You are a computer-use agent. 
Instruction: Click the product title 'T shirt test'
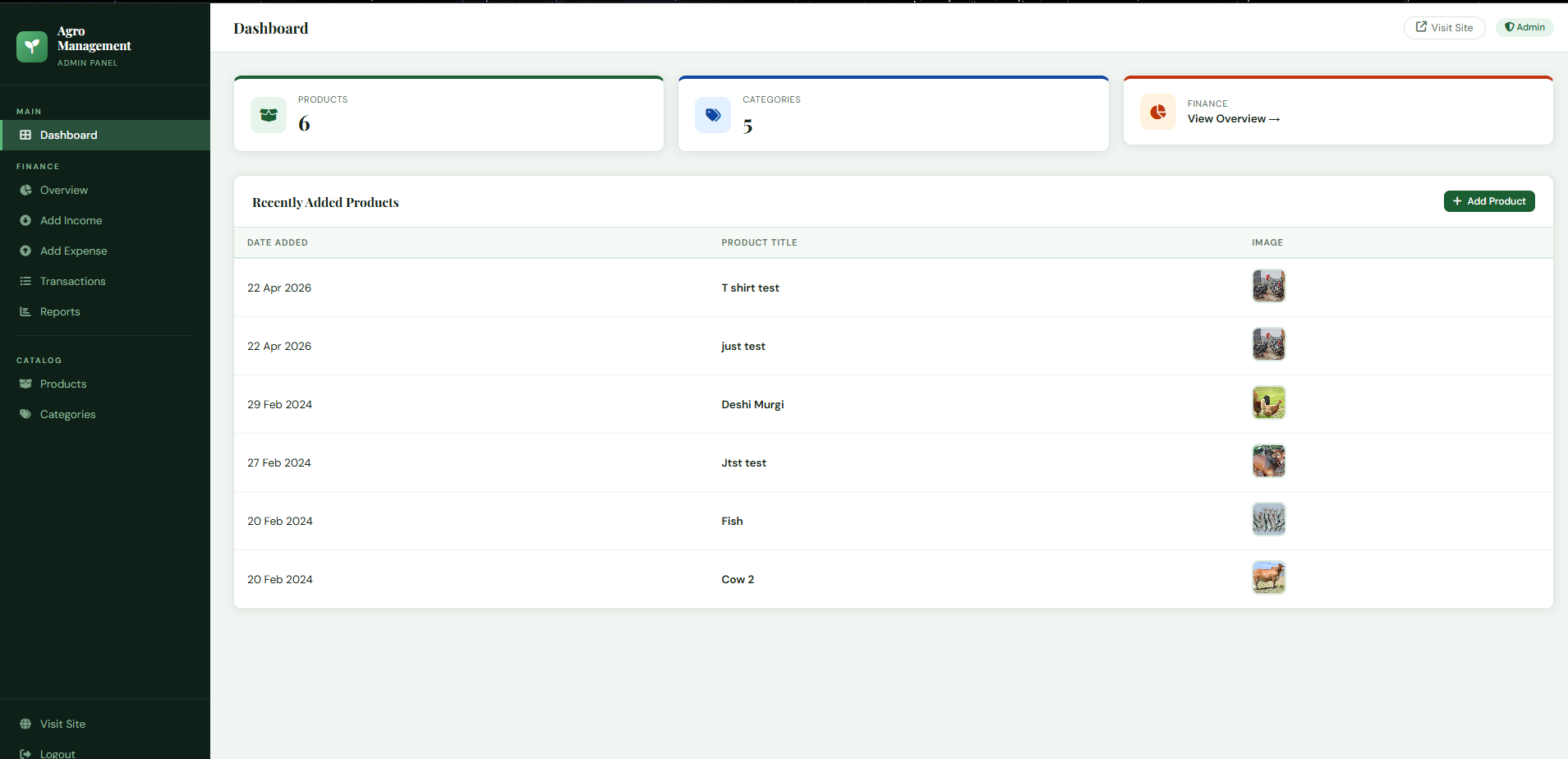click(x=751, y=287)
